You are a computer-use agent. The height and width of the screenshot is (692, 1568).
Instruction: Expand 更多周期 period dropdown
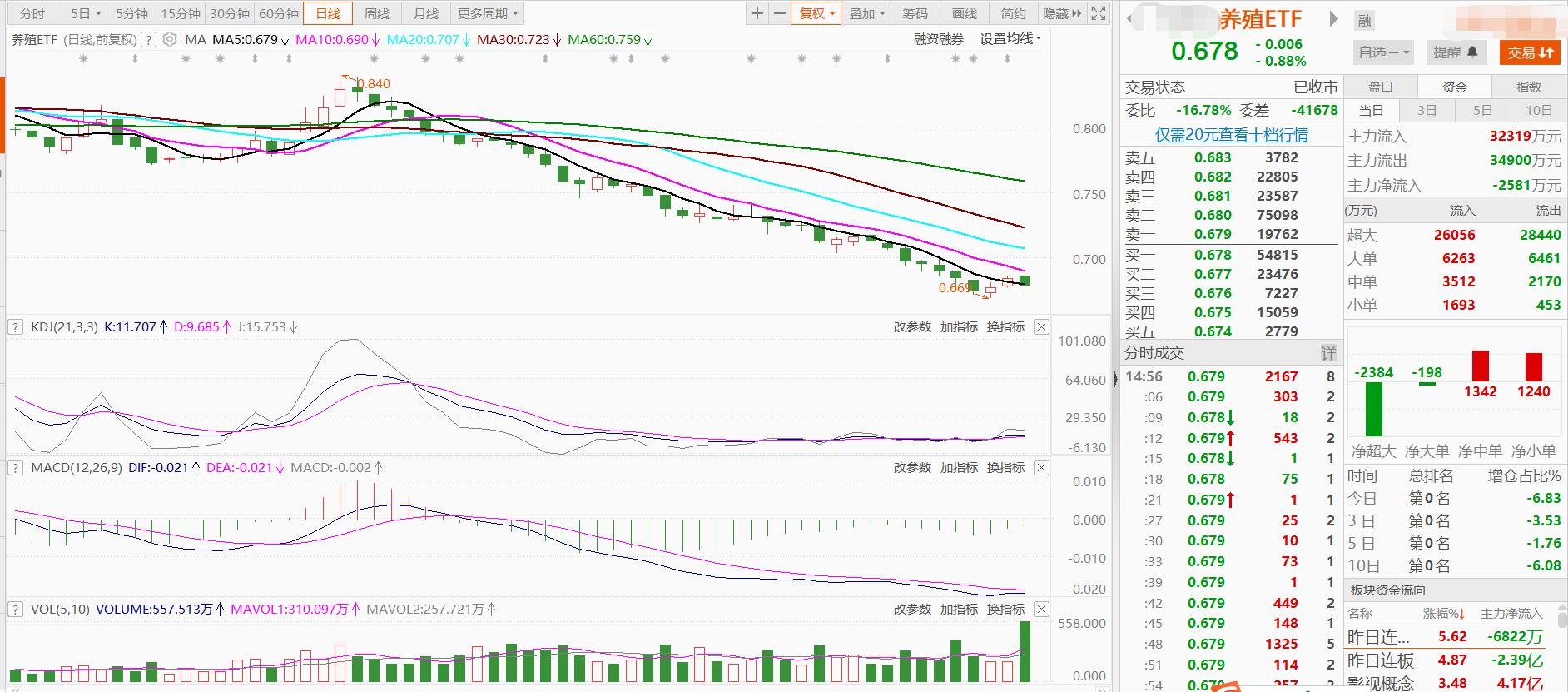488,13
